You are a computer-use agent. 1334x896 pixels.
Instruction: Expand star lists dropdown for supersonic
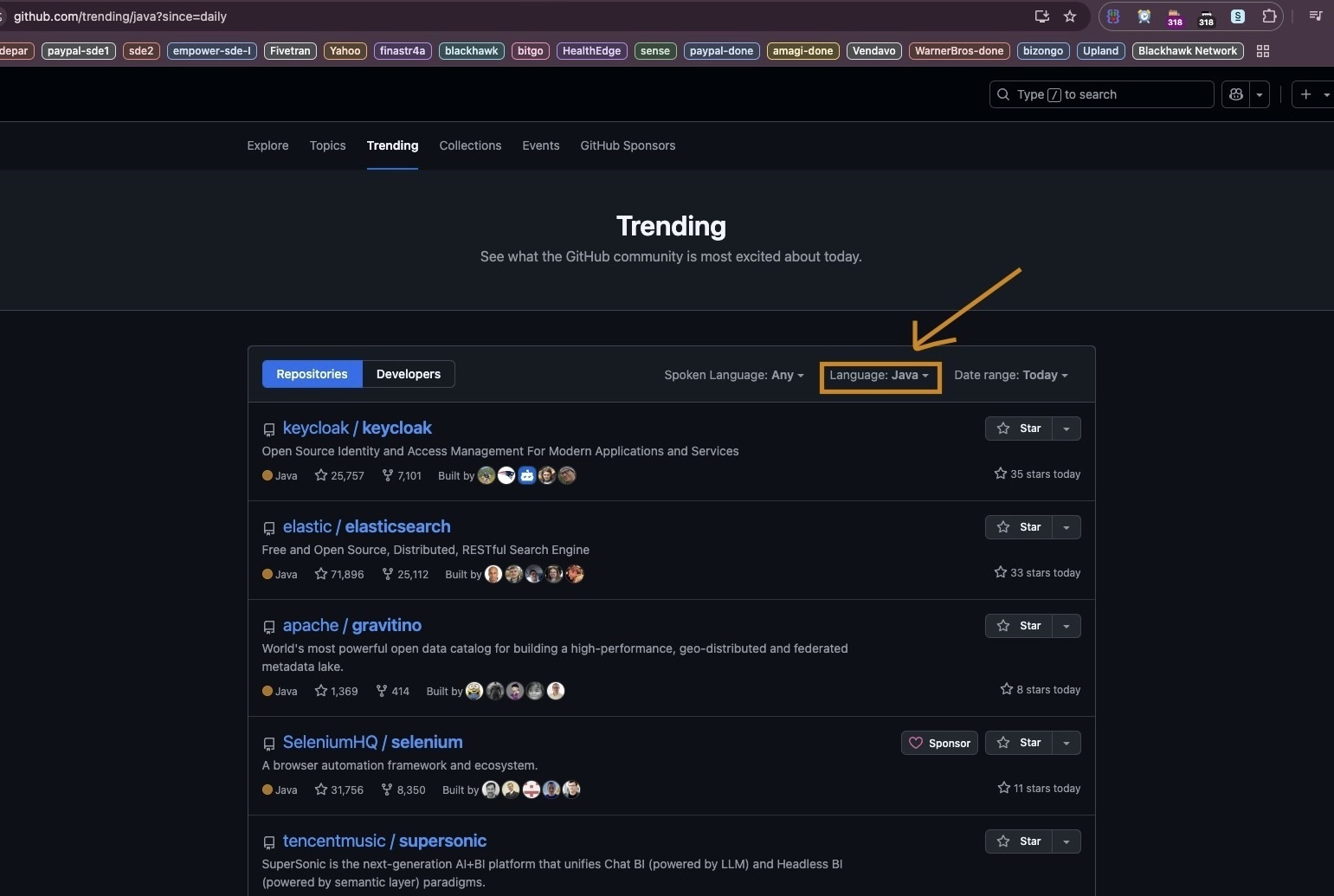coord(1067,841)
